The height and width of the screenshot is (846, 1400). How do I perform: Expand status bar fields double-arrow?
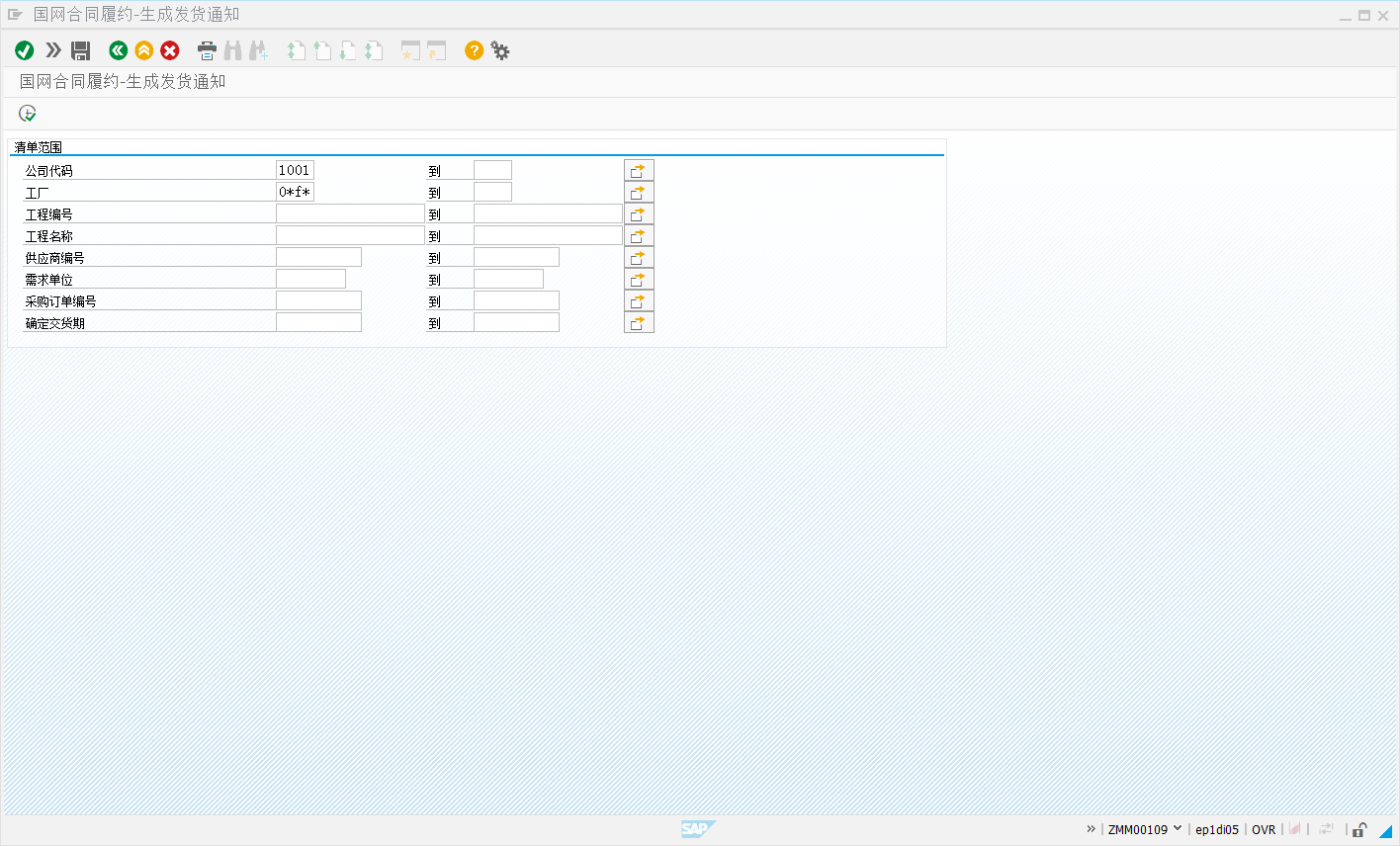[x=1091, y=829]
